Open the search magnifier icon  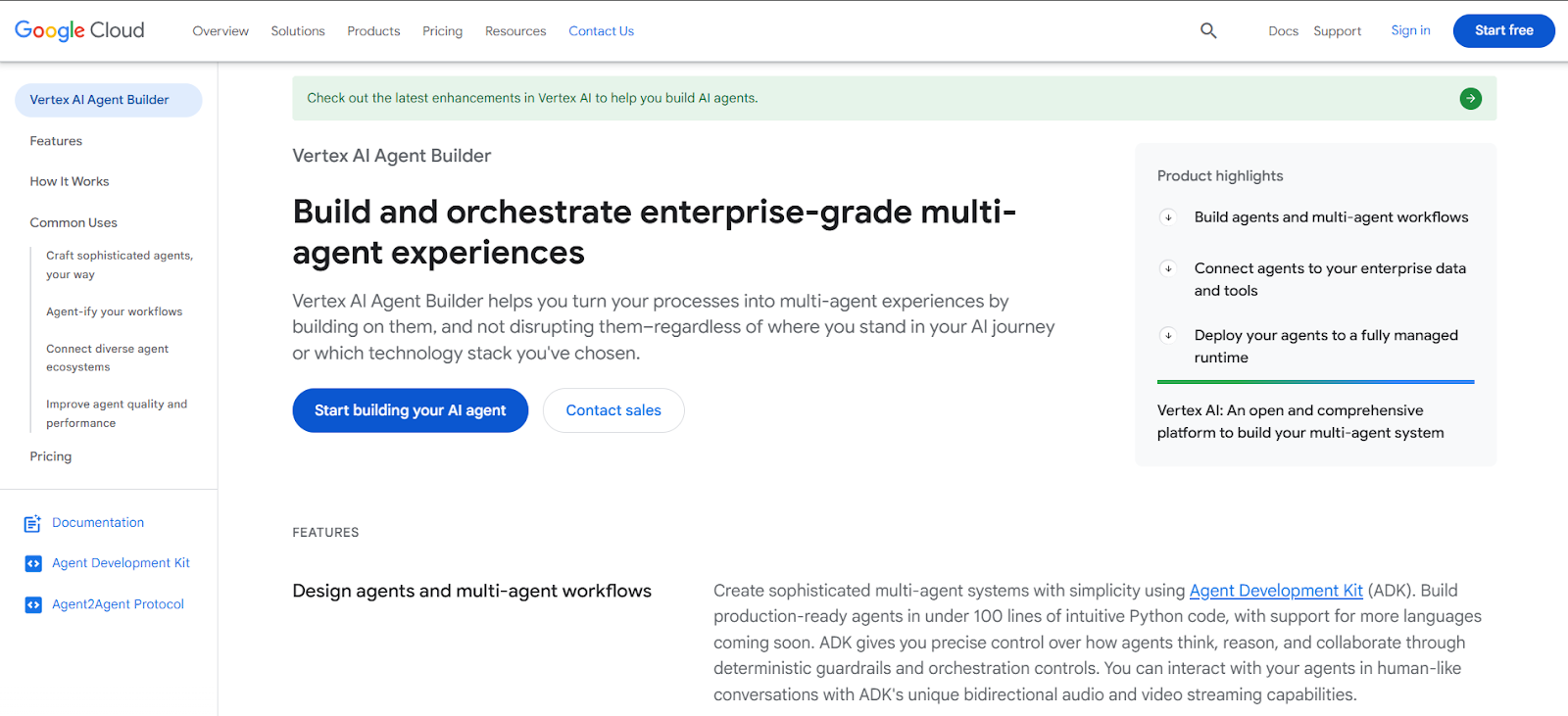tap(1208, 30)
